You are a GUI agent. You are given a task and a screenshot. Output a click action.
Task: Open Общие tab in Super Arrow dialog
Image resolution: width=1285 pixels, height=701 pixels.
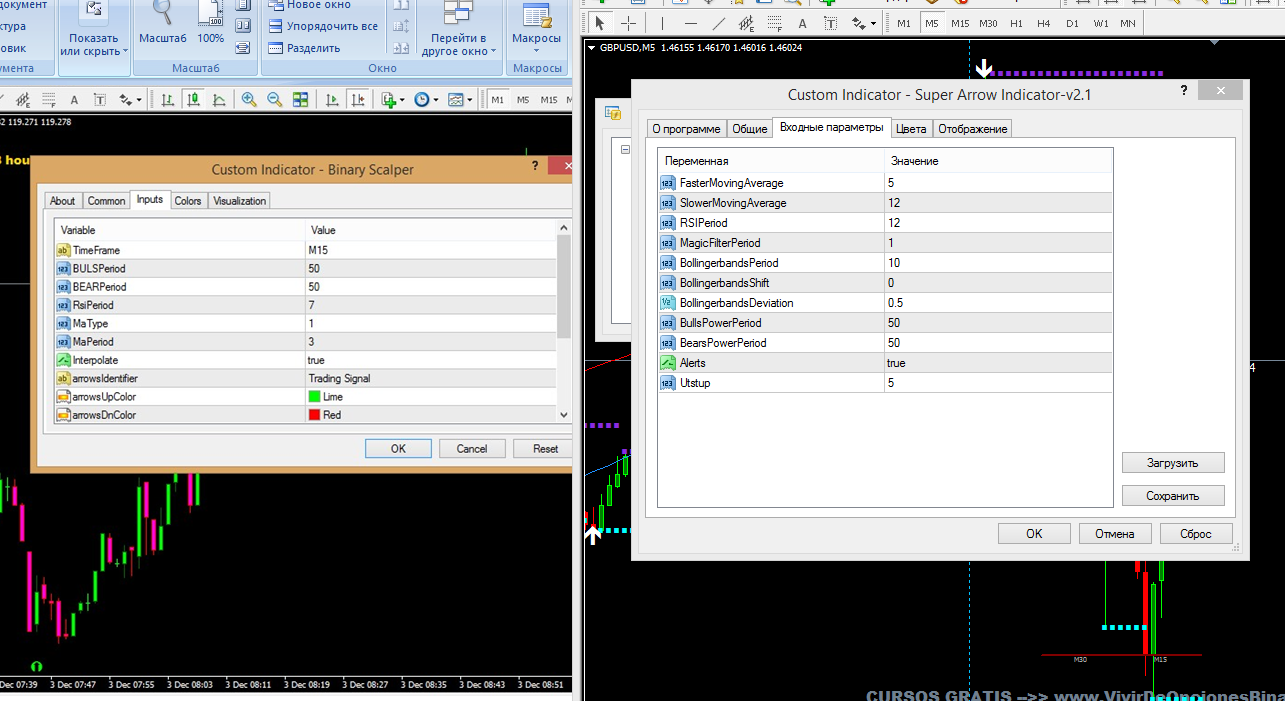[750, 129]
